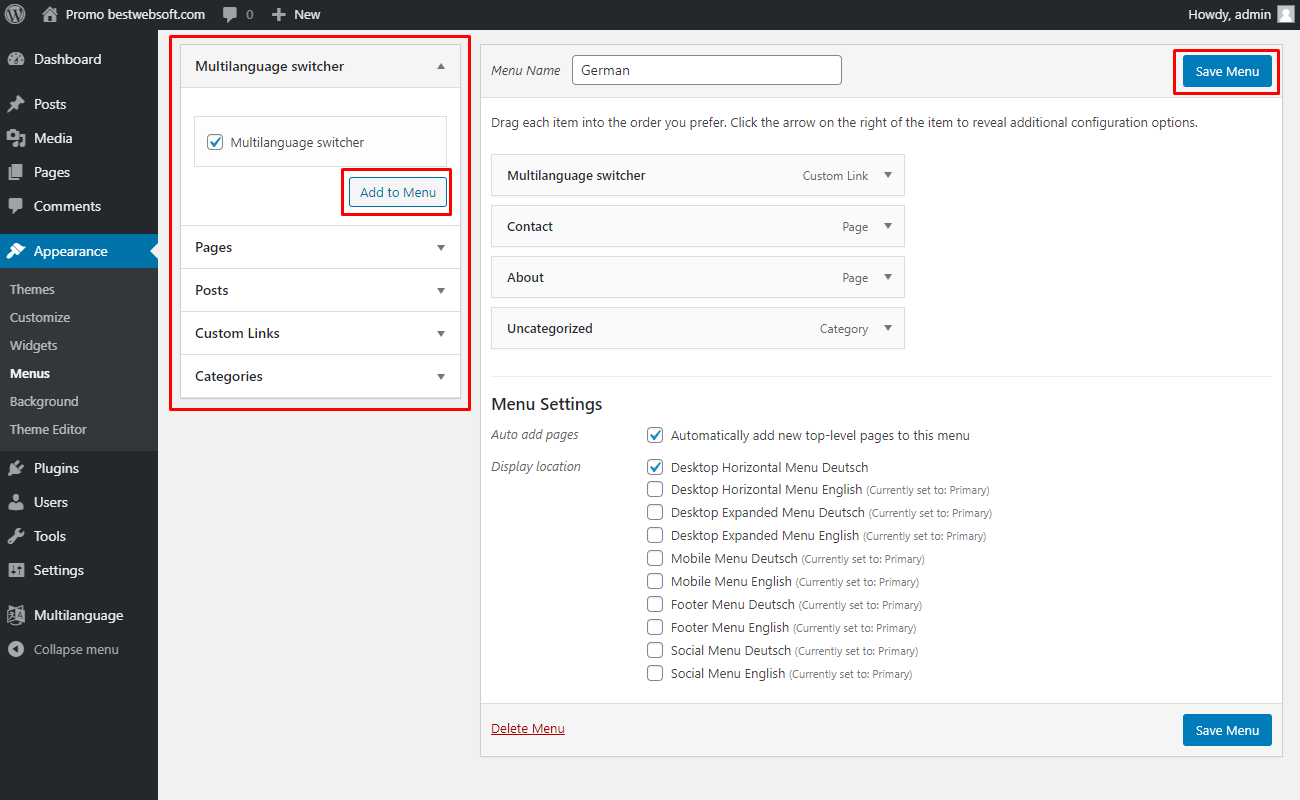
Task: Expand Multilanguage switcher menu item options
Action: (x=887, y=175)
